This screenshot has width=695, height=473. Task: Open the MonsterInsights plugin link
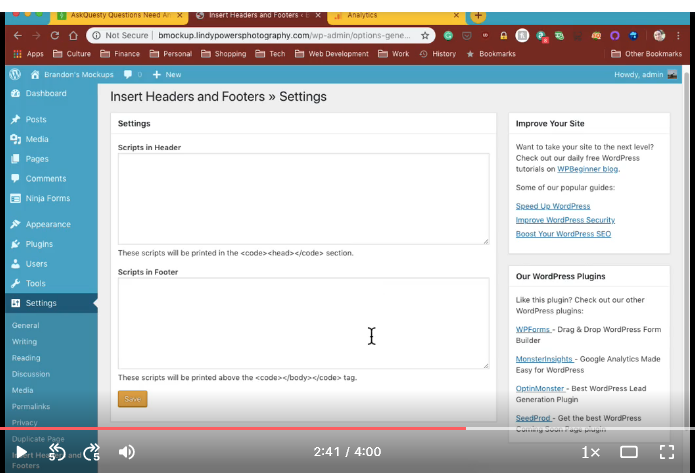click(544, 359)
